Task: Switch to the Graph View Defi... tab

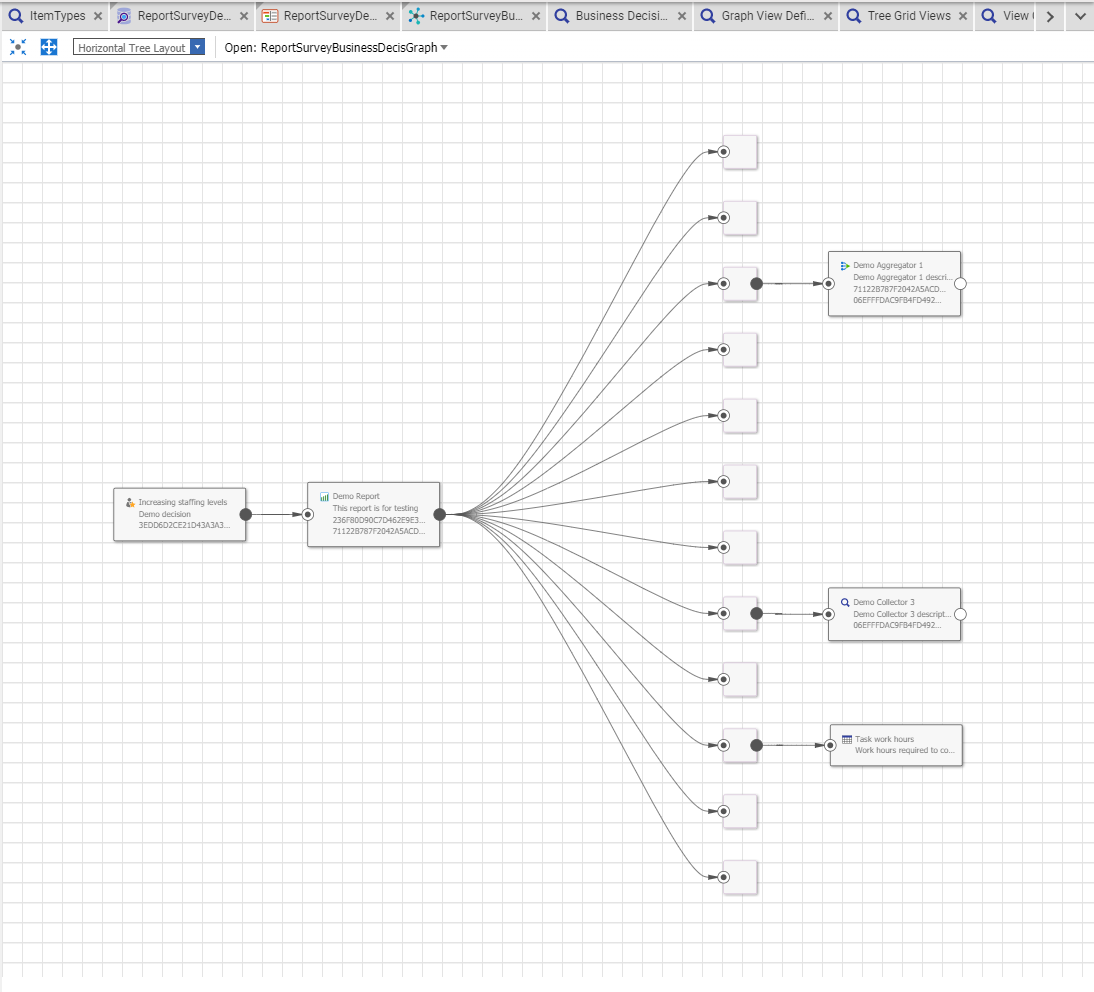Action: click(767, 15)
